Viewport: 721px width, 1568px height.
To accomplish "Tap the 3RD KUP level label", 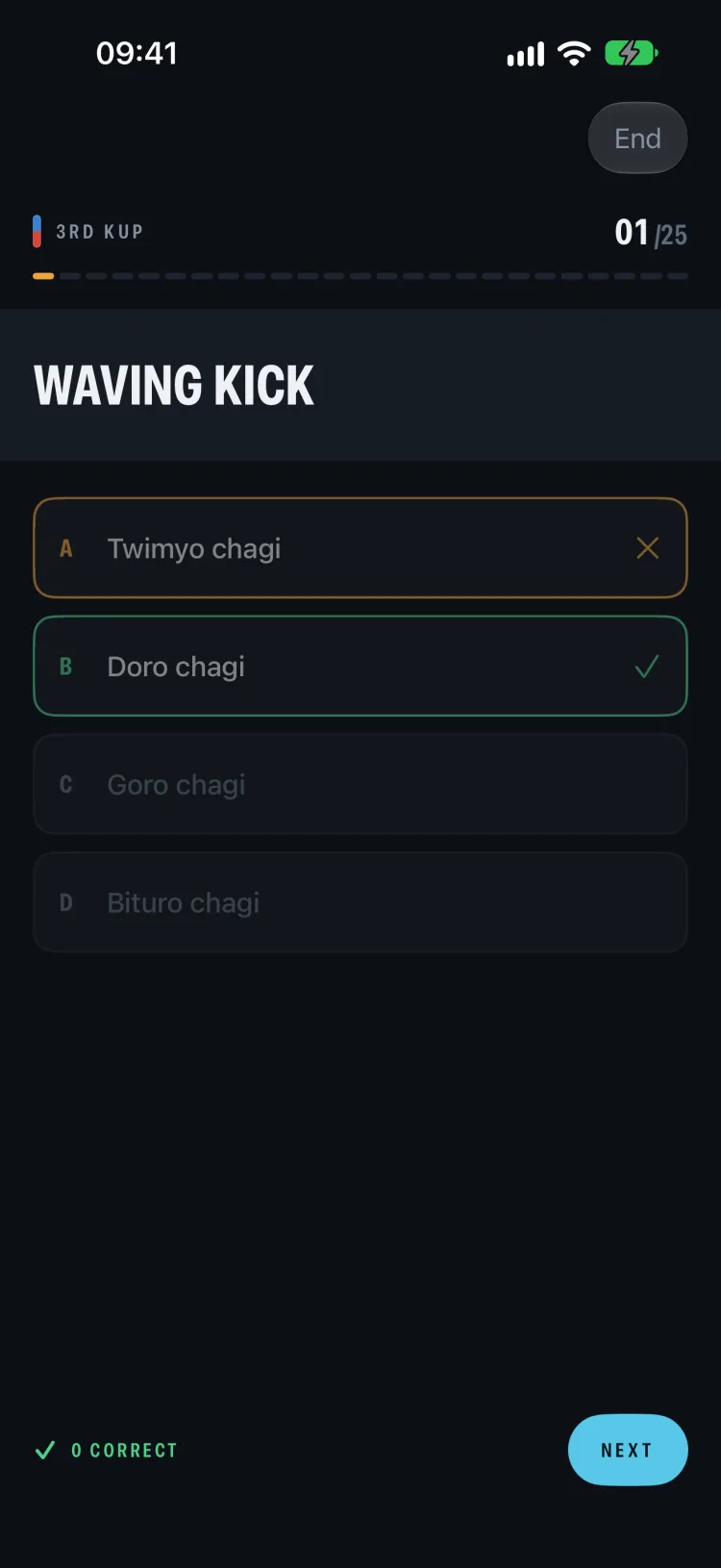I will (x=100, y=232).
